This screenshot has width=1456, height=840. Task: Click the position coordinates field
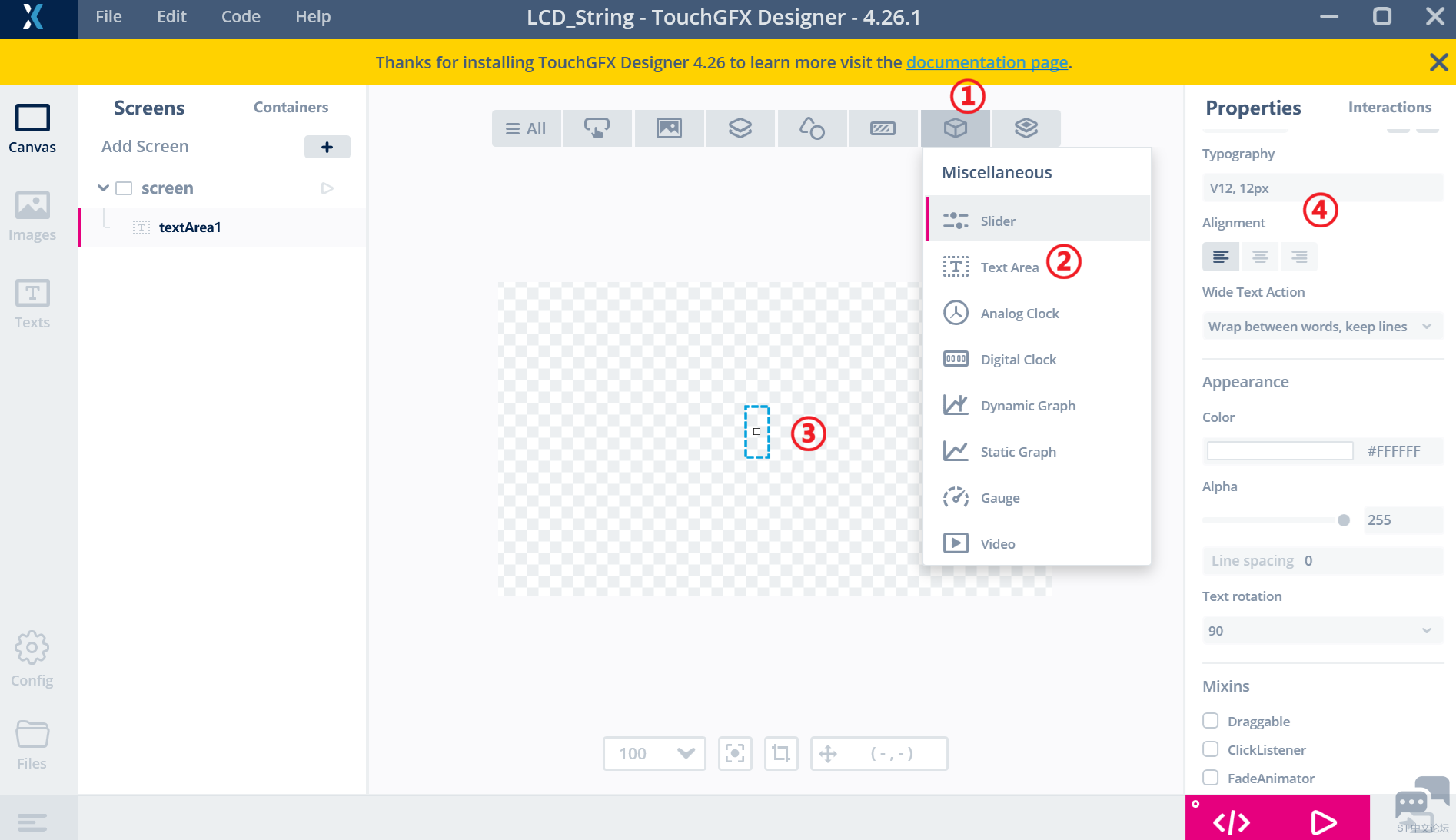pyautogui.click(x=879, y=753)
